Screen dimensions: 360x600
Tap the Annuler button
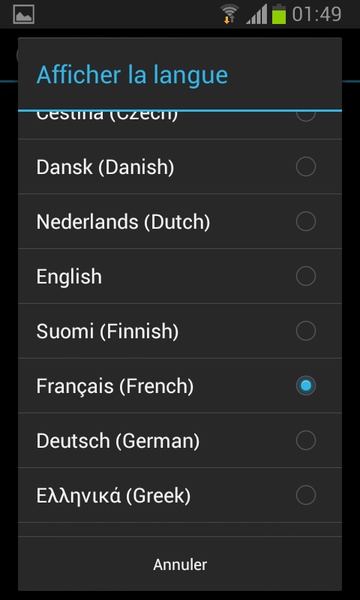tap(180, 564)
